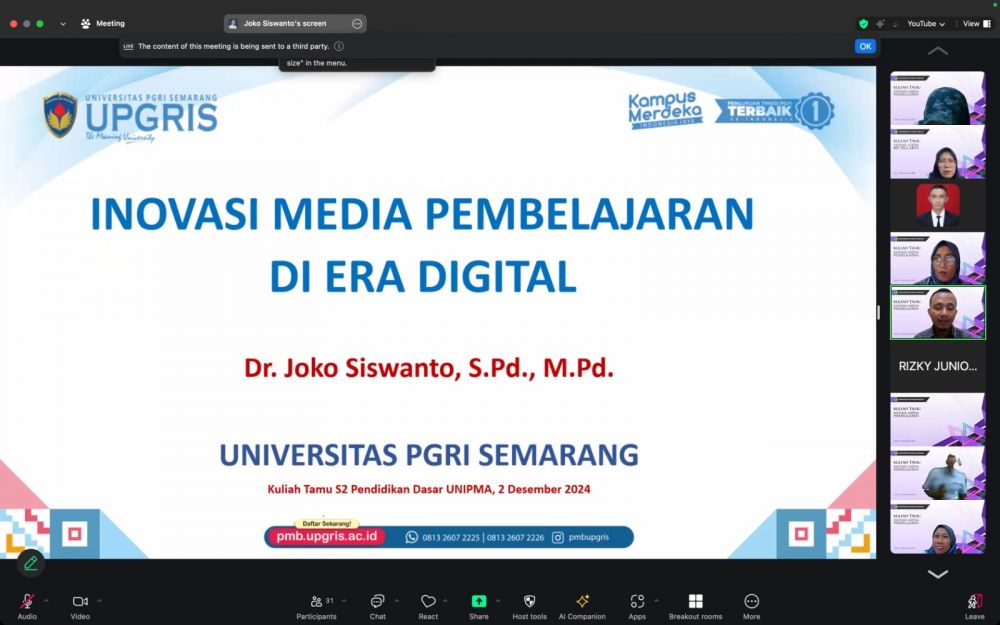Click OK on the third-party notice
The width and height of the screenshot is (1000, 625).
[865, 46]
